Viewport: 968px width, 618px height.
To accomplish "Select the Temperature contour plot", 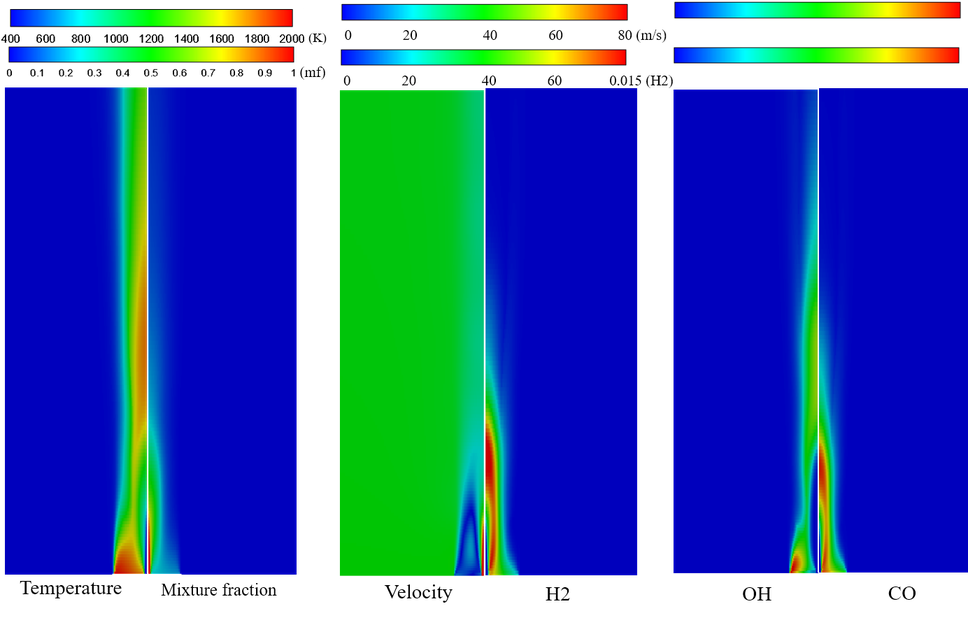I will tap(75, 331).
